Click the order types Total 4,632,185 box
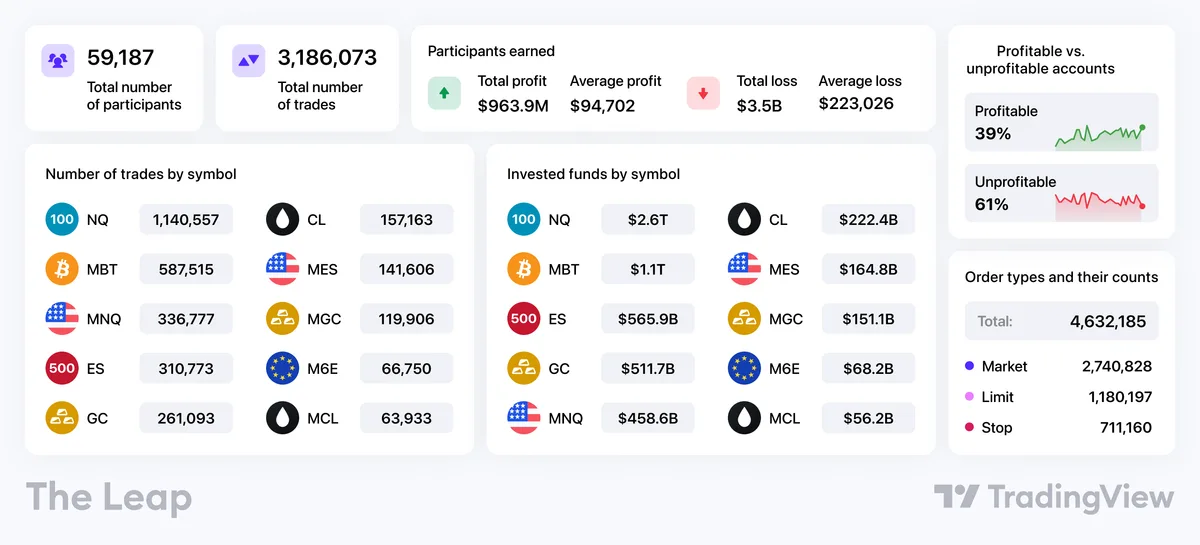Screen dimensions: 1200x545 coord(1061,321)
